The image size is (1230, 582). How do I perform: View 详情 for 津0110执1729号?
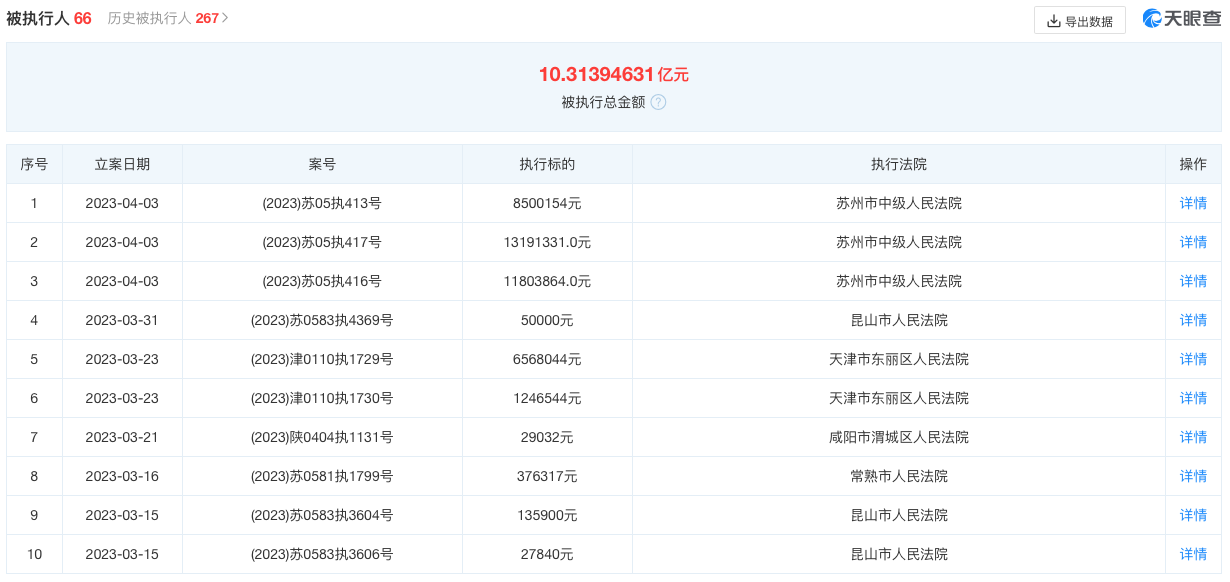coord(1193,359)
